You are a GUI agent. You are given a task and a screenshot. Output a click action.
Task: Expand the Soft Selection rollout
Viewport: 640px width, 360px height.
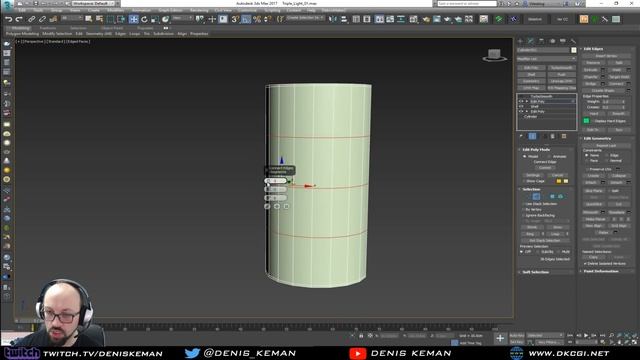535,272
